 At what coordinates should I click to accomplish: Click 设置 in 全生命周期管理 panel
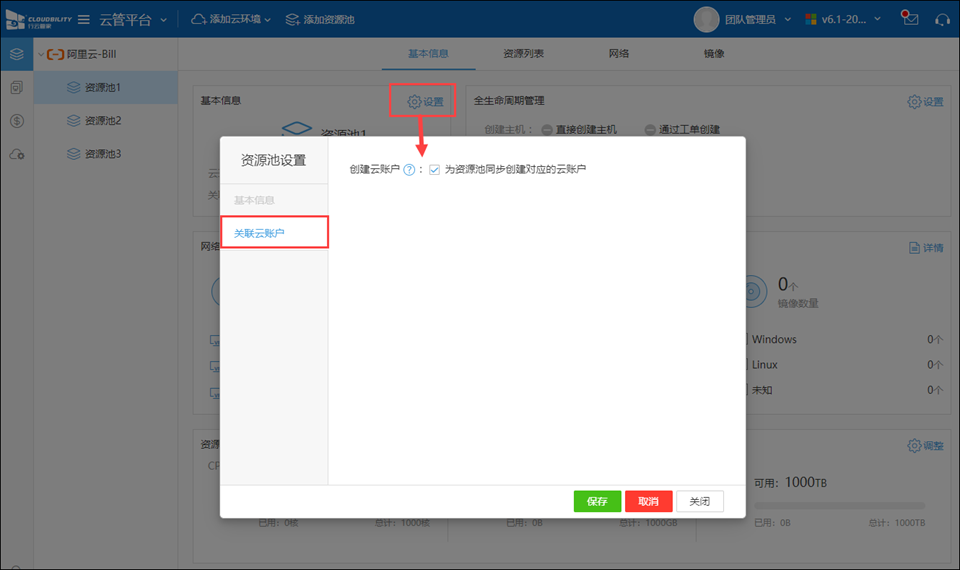pos(925,102)
